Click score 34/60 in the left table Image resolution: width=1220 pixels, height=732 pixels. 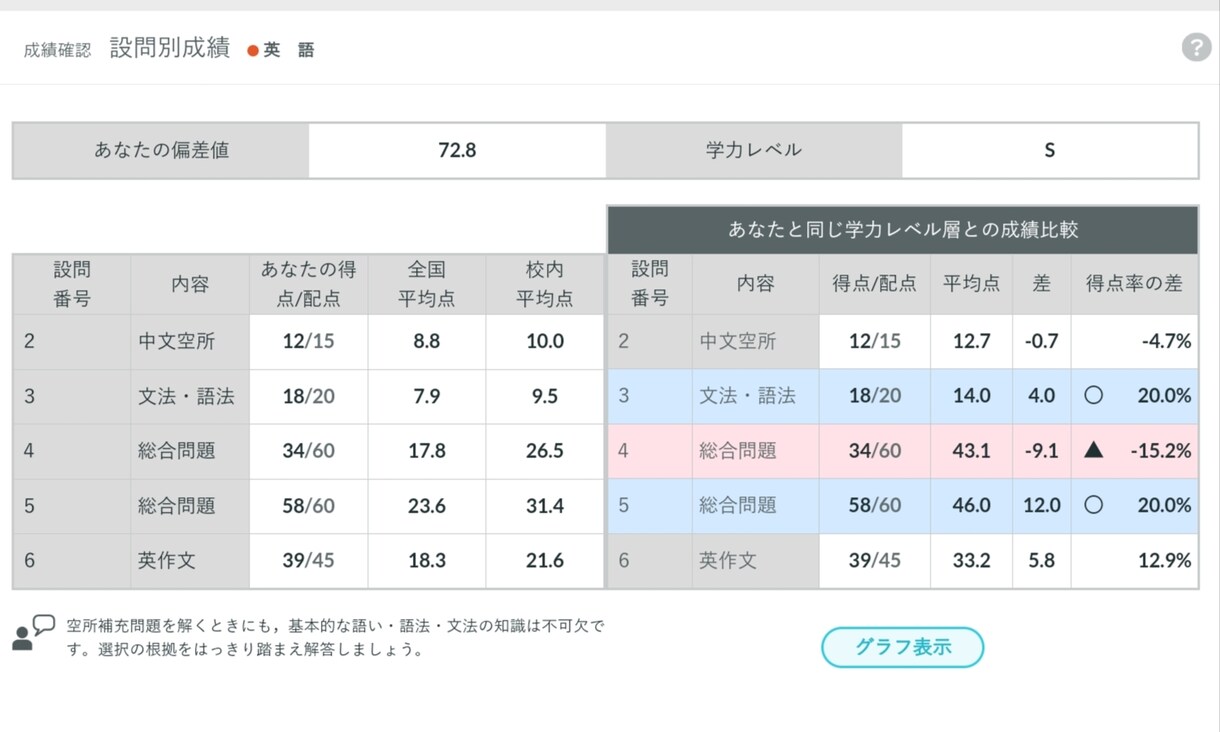(308, 451)
